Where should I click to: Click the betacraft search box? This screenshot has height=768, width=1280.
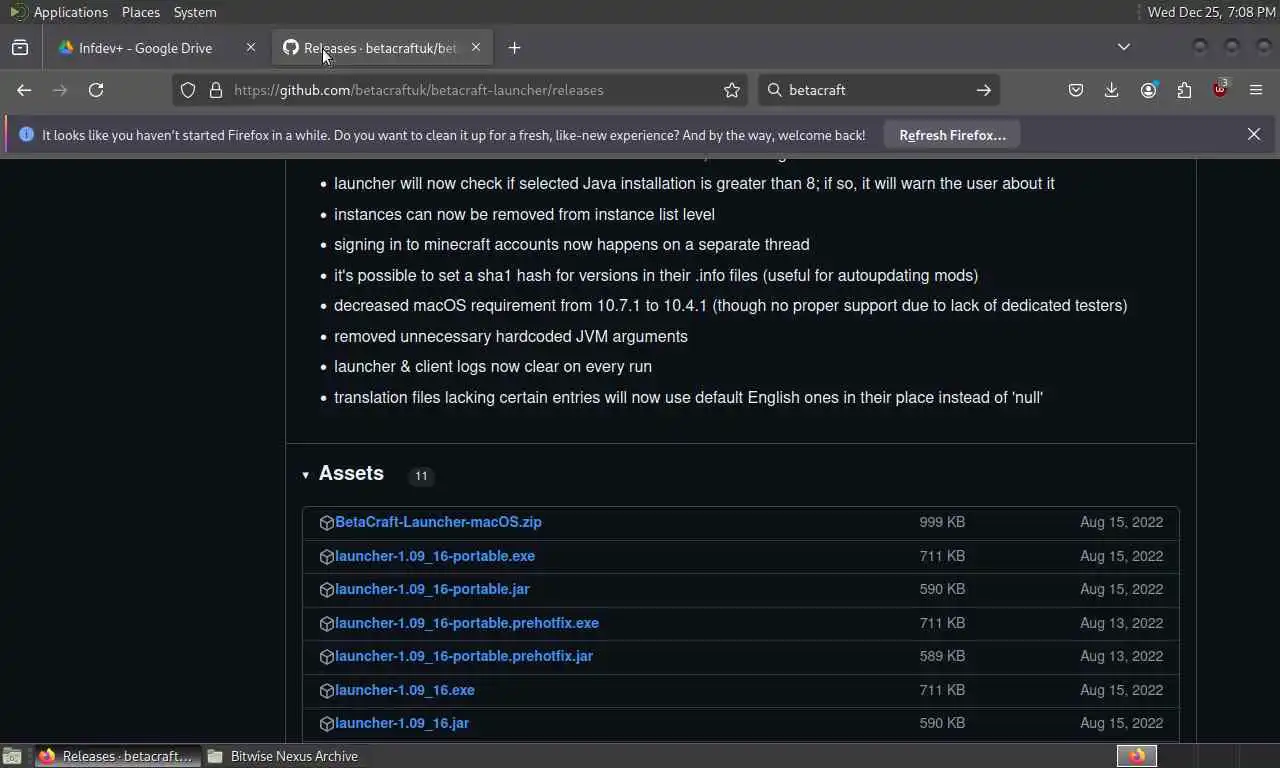tap(878, 90)
